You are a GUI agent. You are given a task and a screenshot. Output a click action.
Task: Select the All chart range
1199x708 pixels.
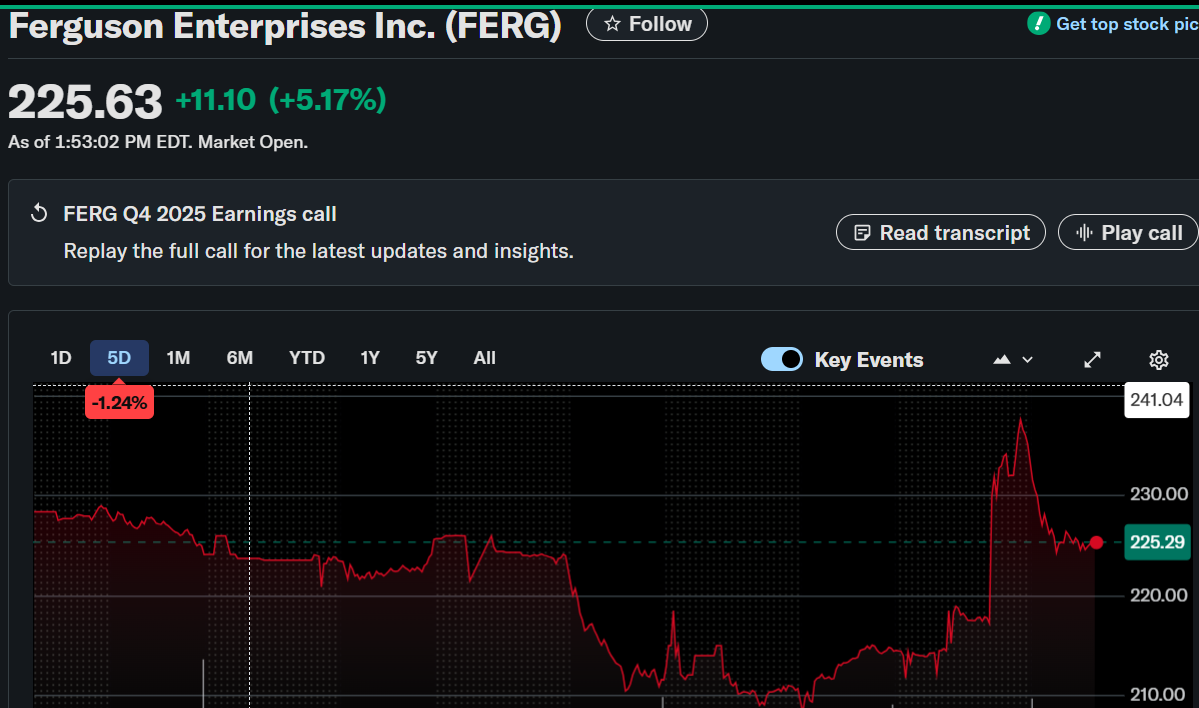[x=484, y=358]
